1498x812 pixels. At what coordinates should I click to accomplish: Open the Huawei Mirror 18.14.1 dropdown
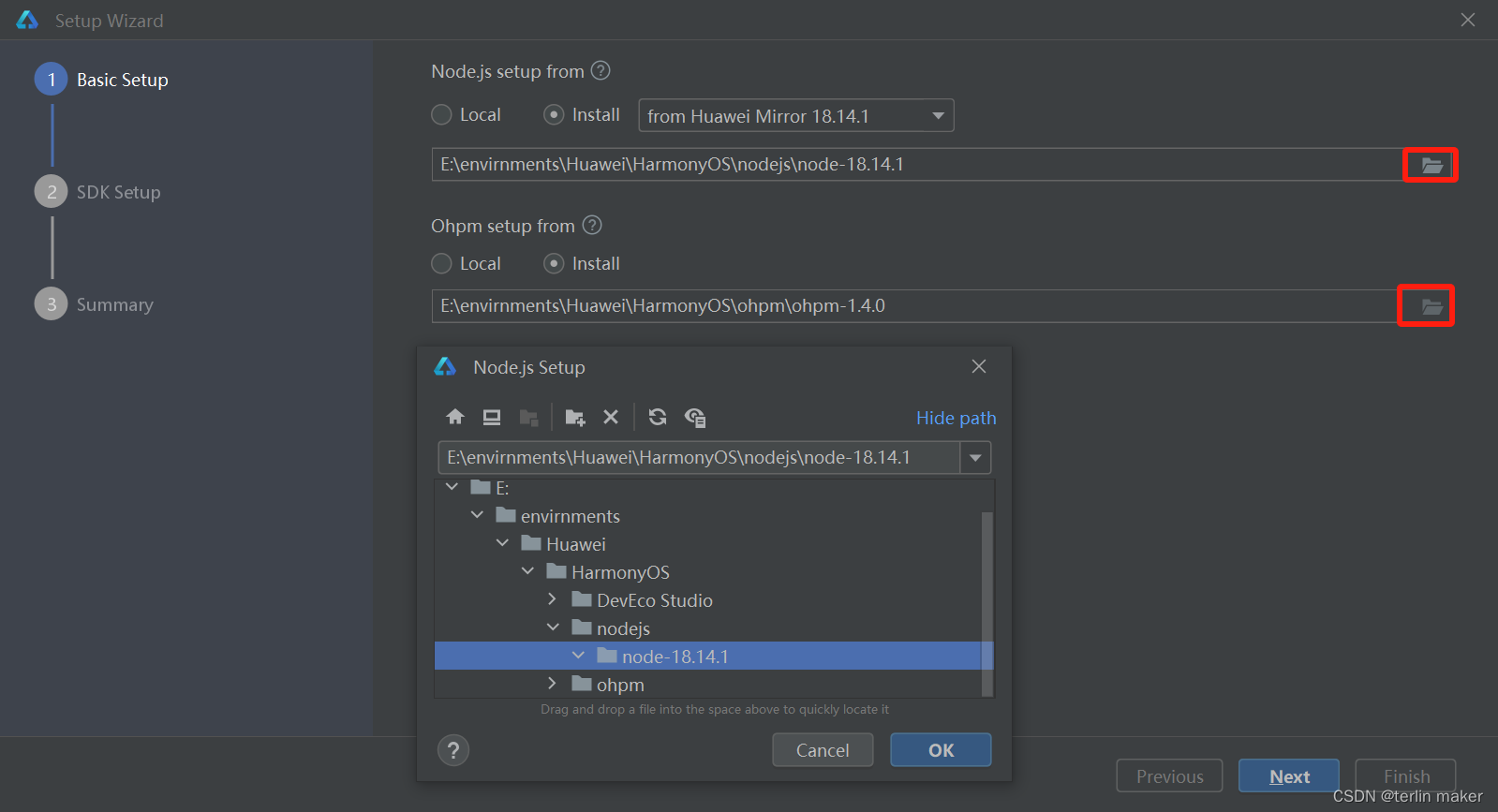tap(796, 115)
